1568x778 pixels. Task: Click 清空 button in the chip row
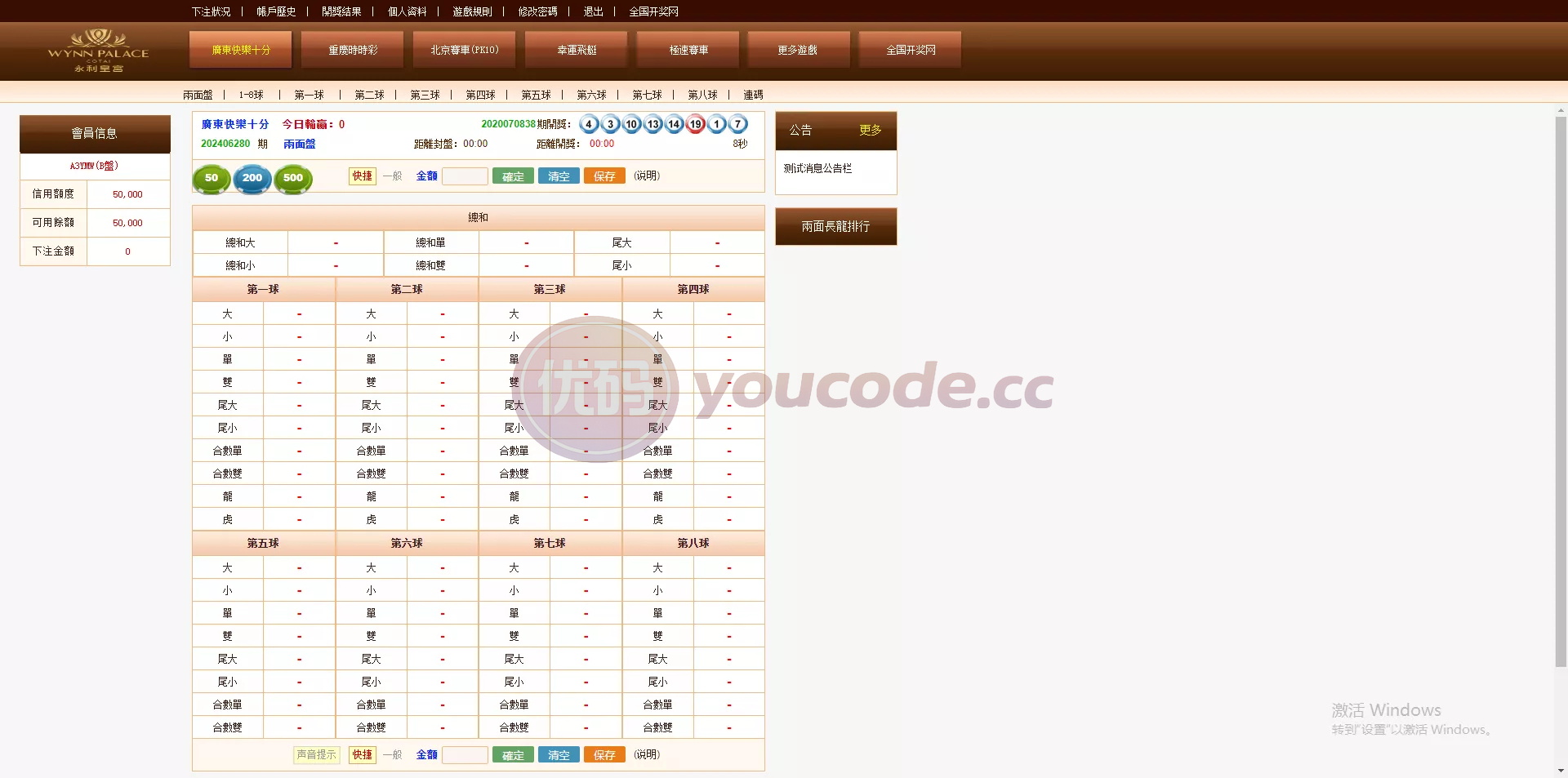coord(559,176)
